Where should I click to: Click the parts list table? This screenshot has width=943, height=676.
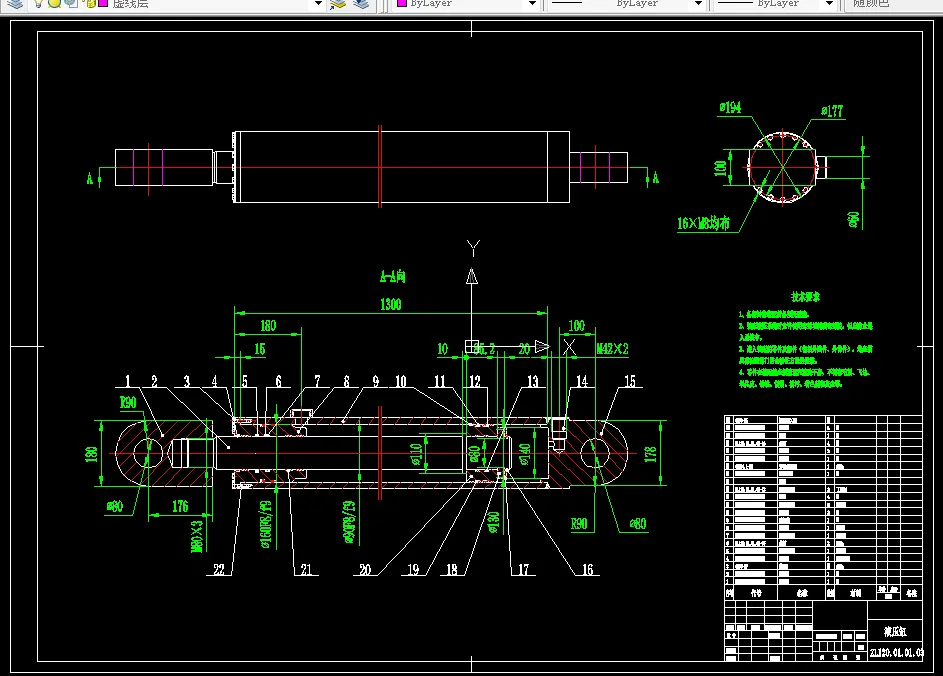(x=823, y=507)
